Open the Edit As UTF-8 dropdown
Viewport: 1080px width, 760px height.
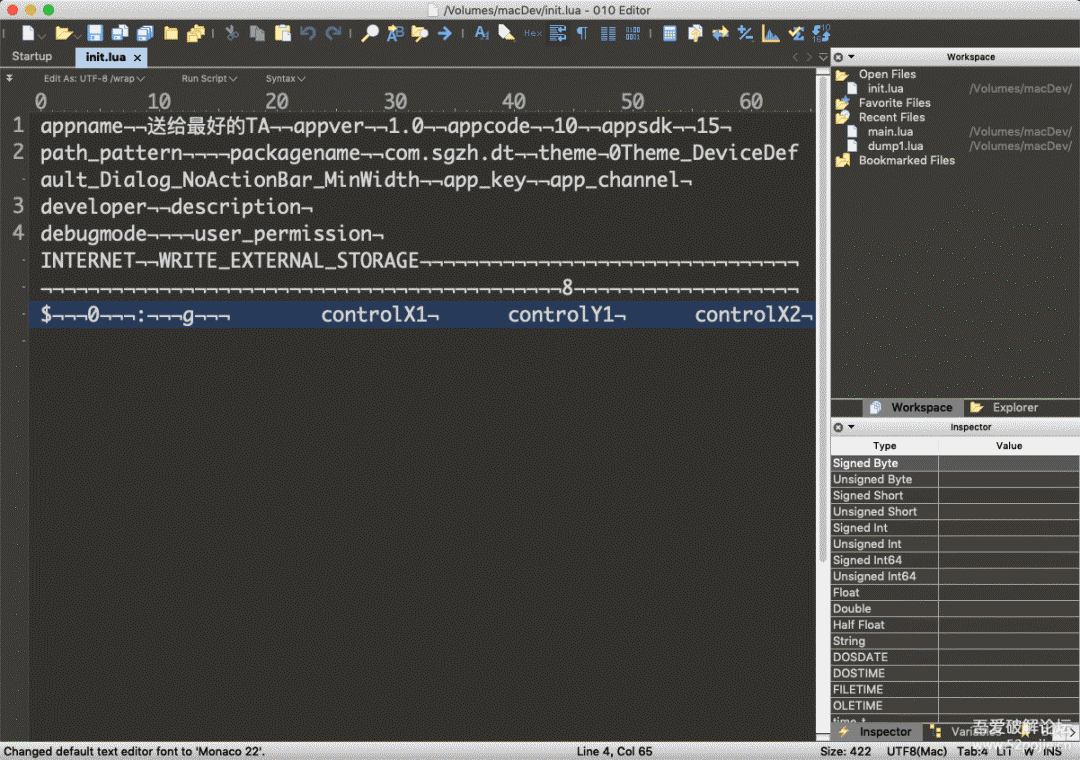(94, 78)
